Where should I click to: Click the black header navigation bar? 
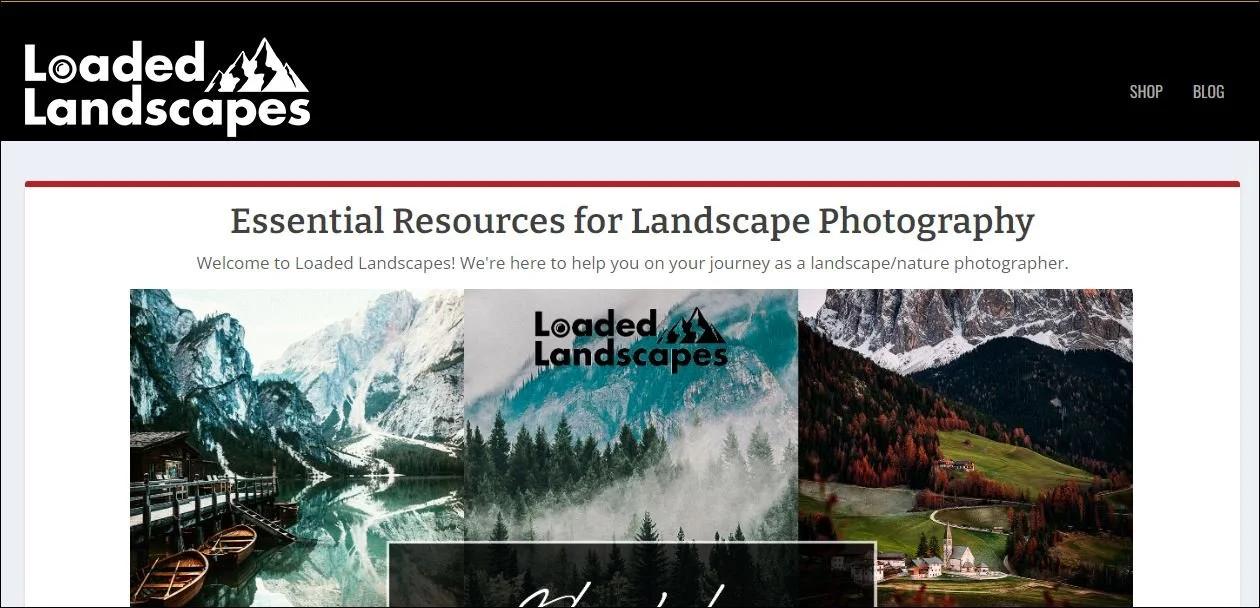pyautogui.click(x=700, y=70)
